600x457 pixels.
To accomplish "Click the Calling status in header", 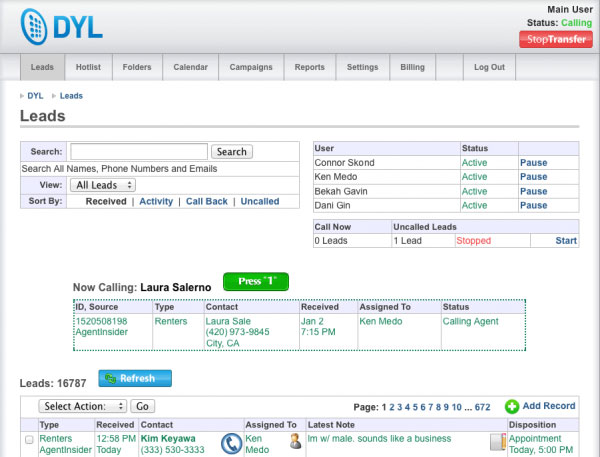I will tap(576, 23).
